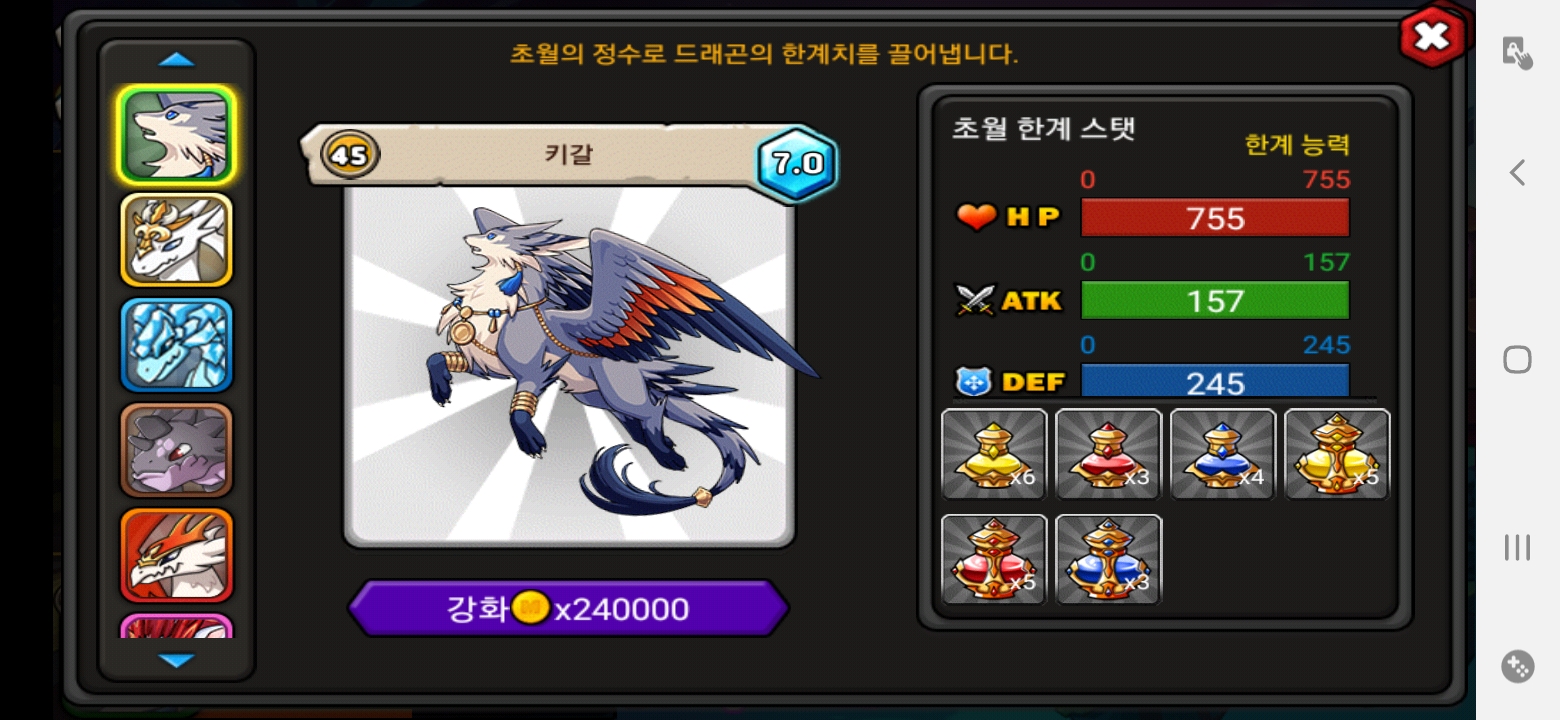The image size is (1560, 720).
Task: Select the large ornate yellow potion x5
Action: (x=1337, y=454)
